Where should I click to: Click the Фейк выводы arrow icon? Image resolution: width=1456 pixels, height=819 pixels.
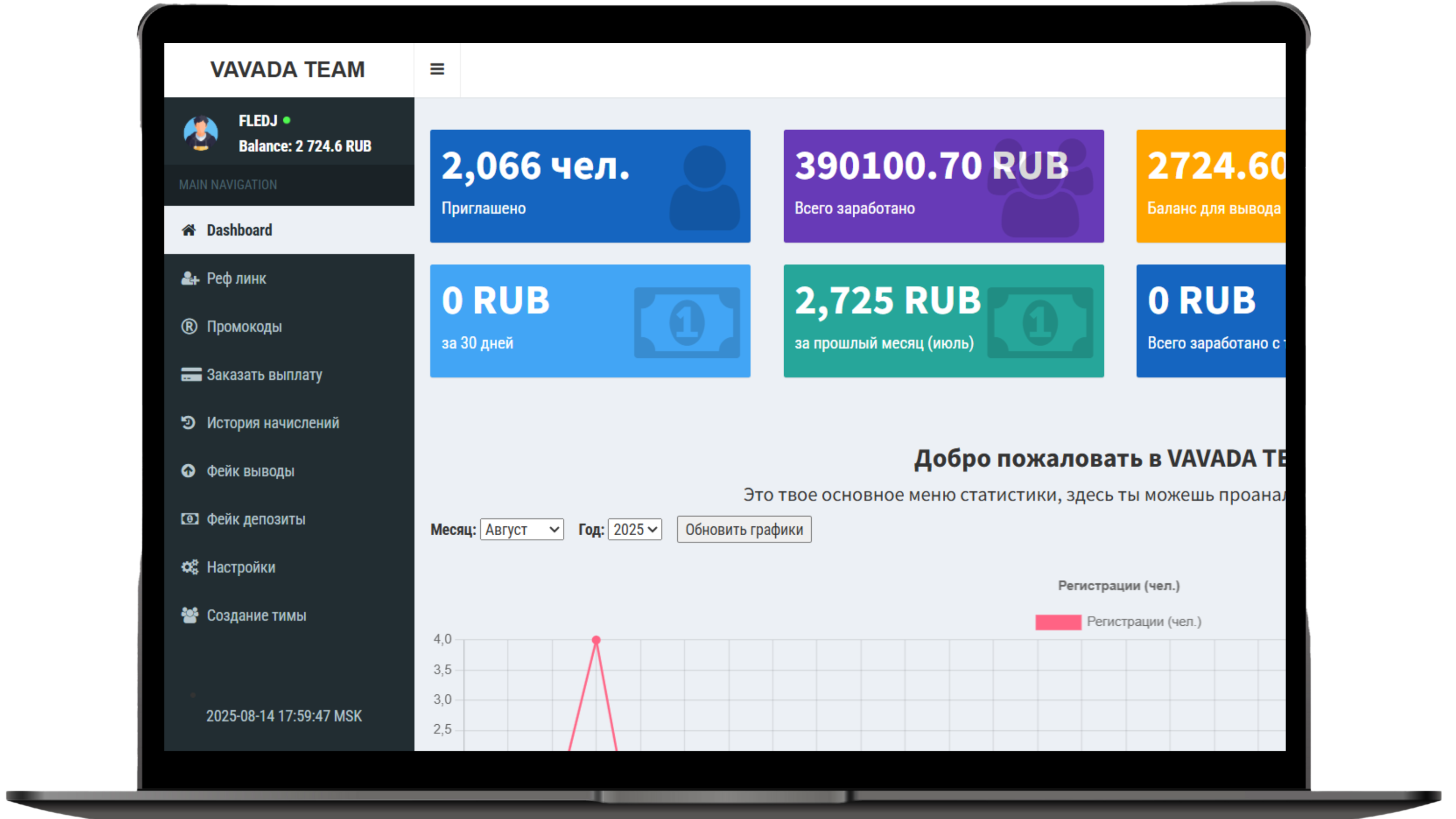(x=188, y=470)
